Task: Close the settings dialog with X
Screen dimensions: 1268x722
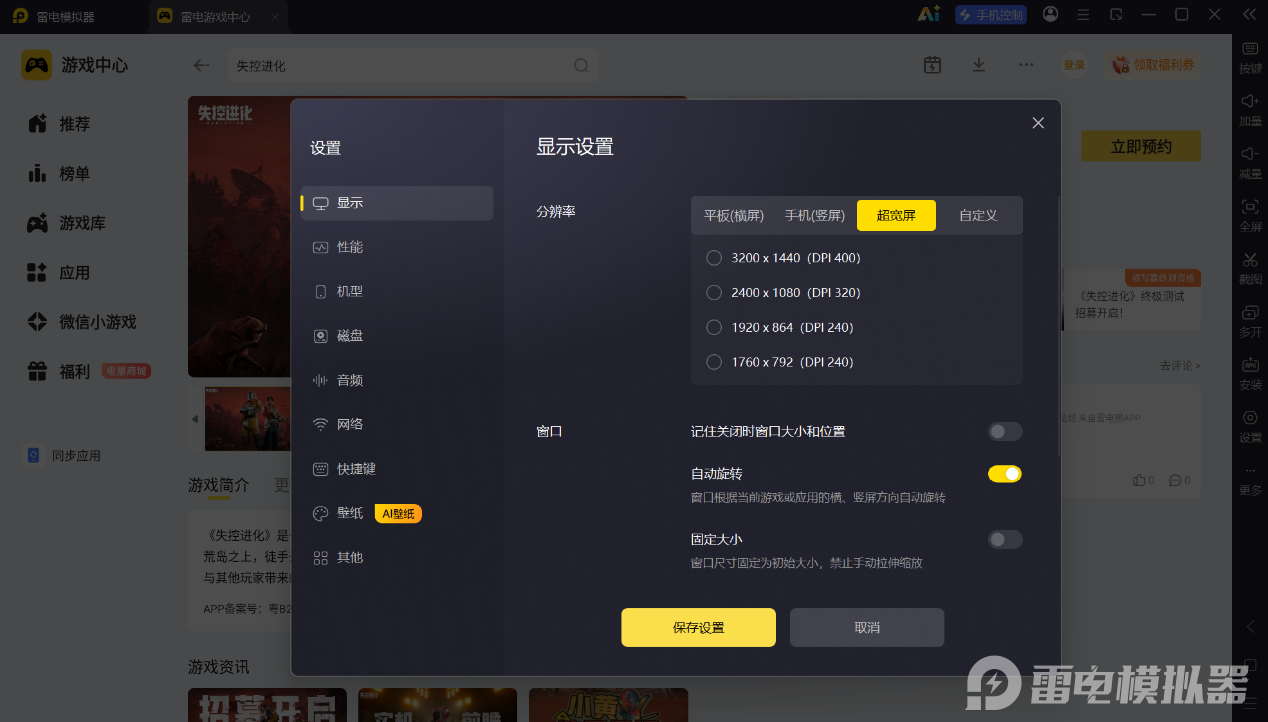Action: click(x=1038, y=123)
